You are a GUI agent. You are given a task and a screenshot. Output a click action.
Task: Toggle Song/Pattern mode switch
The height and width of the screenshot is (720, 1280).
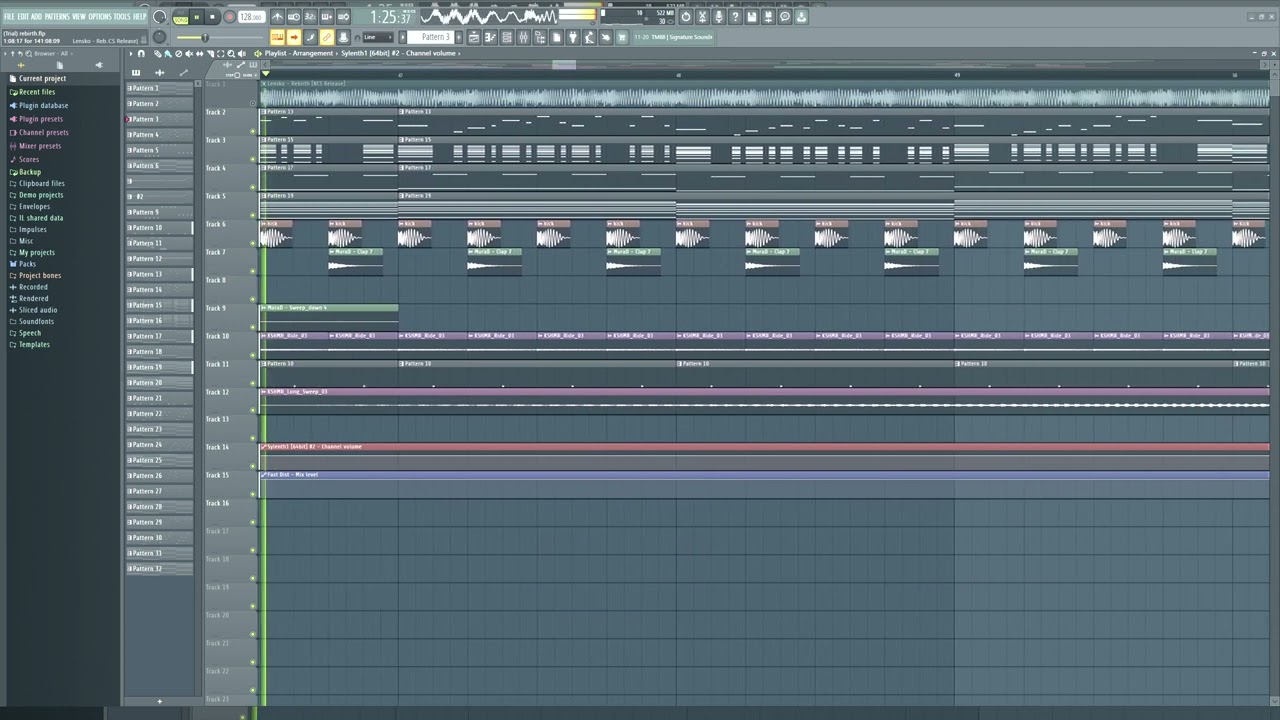pos(181,17)
